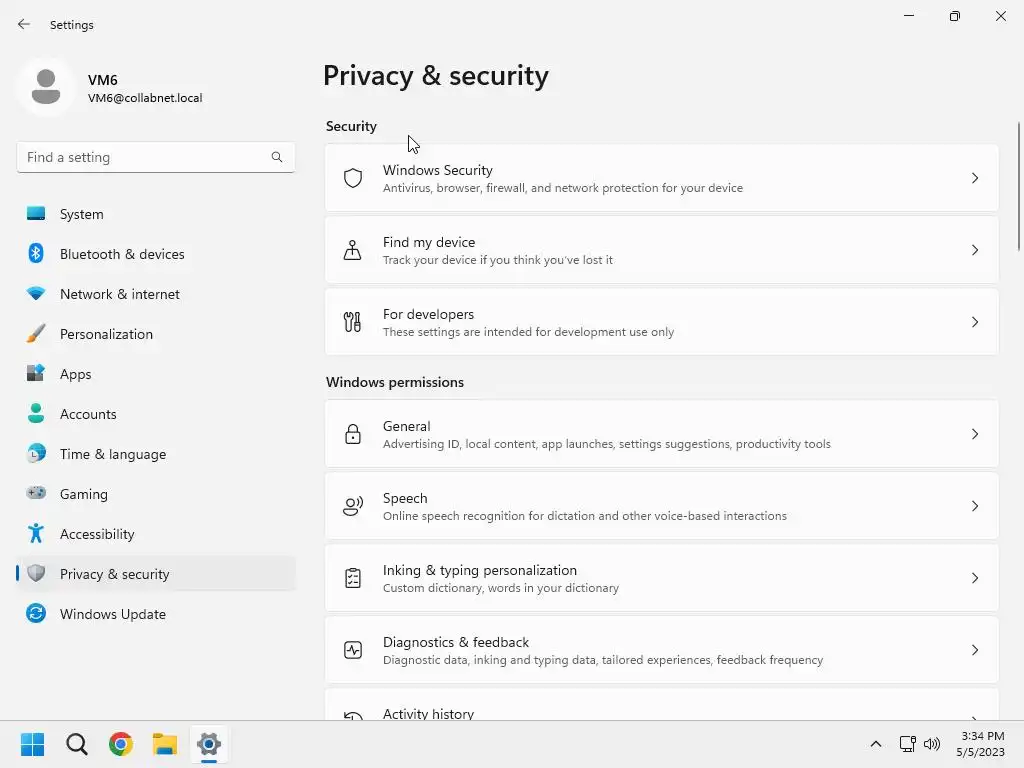
Task: Select Accessibility in the sidebar
Action: point(97,534)
